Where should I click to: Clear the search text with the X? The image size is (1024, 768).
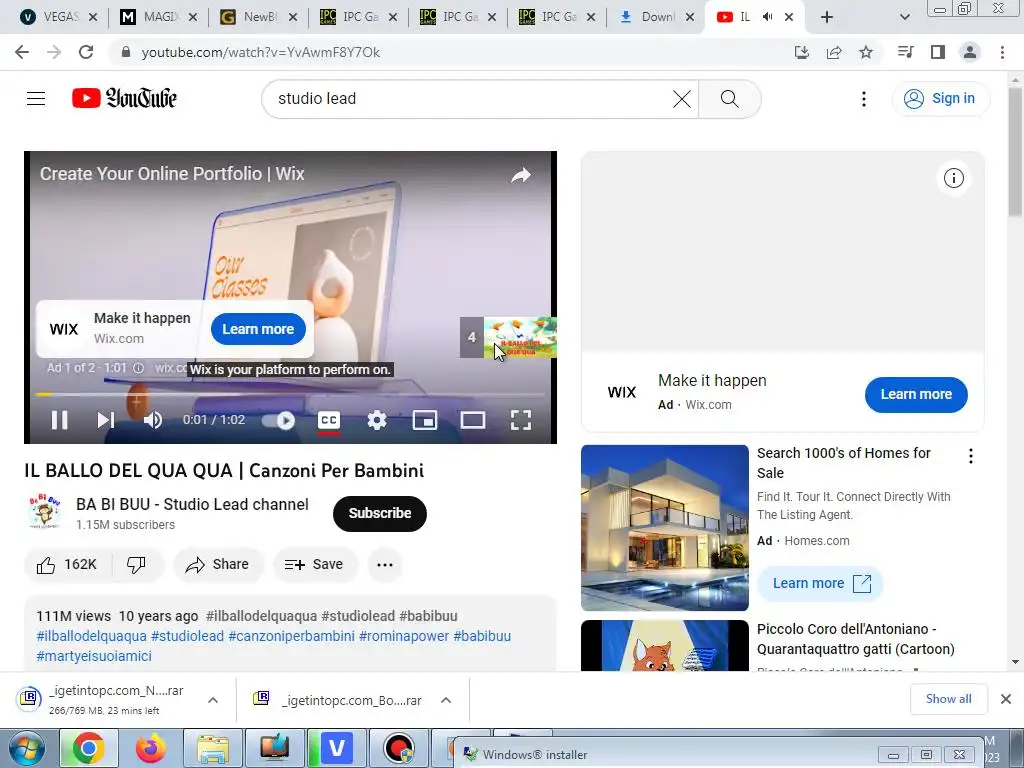pos(682,99)
